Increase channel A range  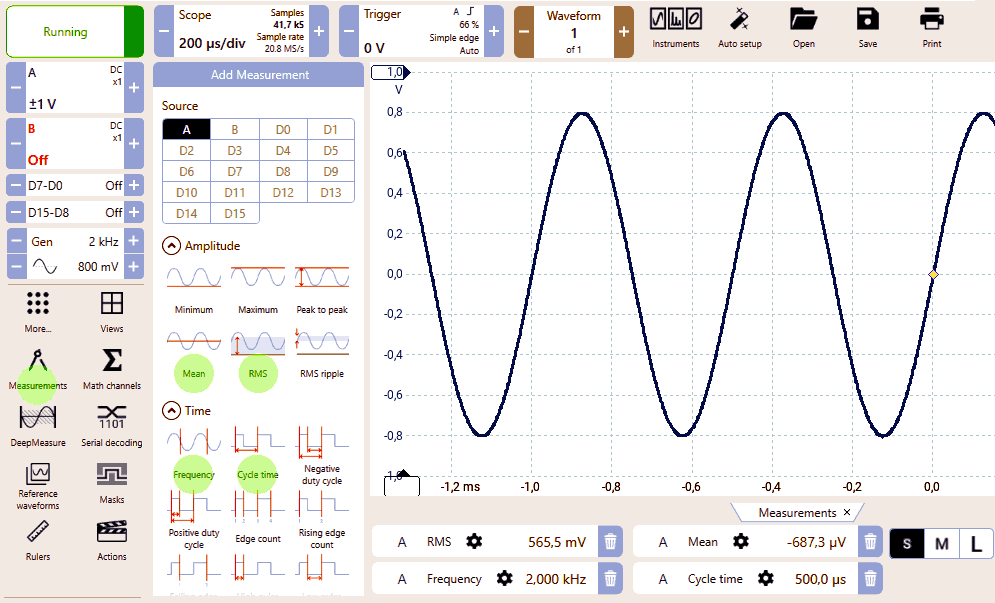(134, 88)
